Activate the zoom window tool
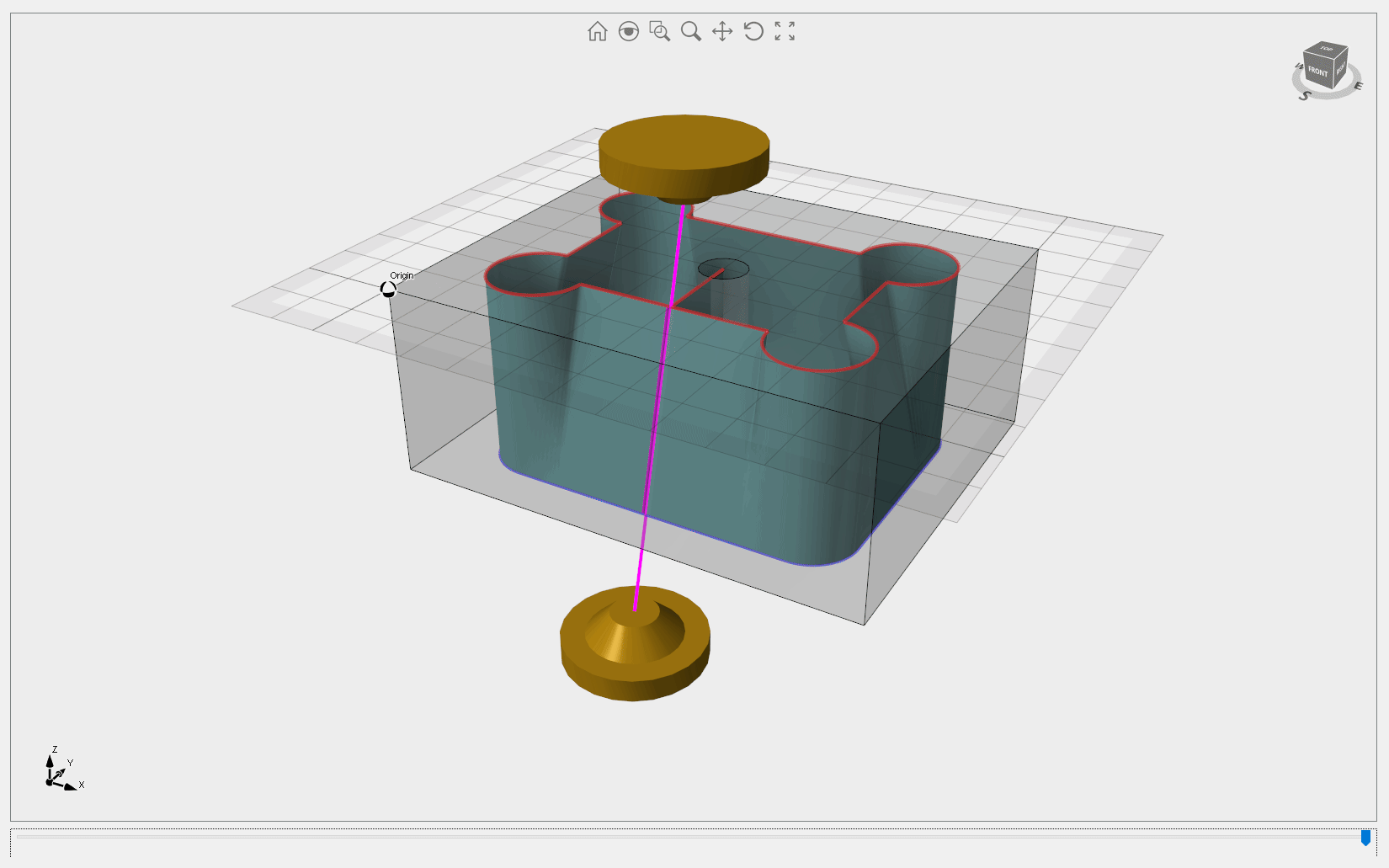Viewport: 1389px width, 868px height. pyautogui.click(x=660, y=32)
